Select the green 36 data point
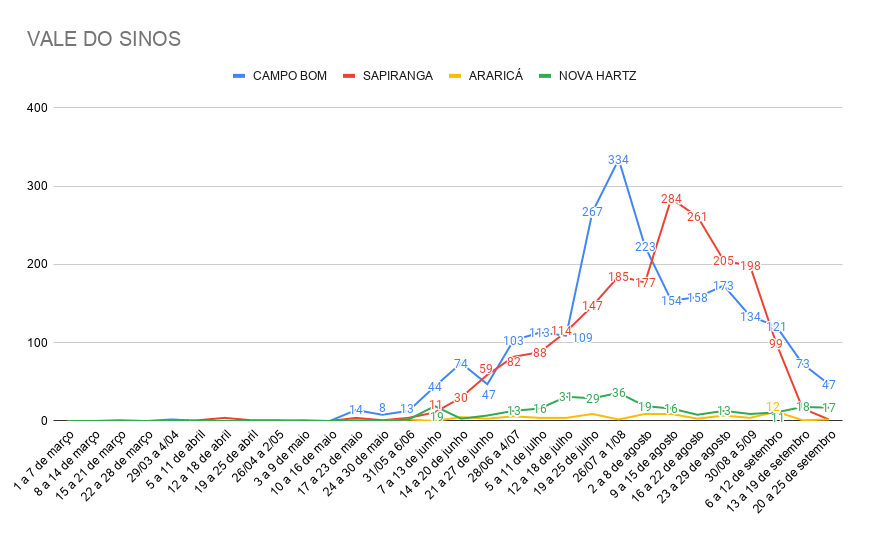Screen dimensions: 869x538 (618, 393)
